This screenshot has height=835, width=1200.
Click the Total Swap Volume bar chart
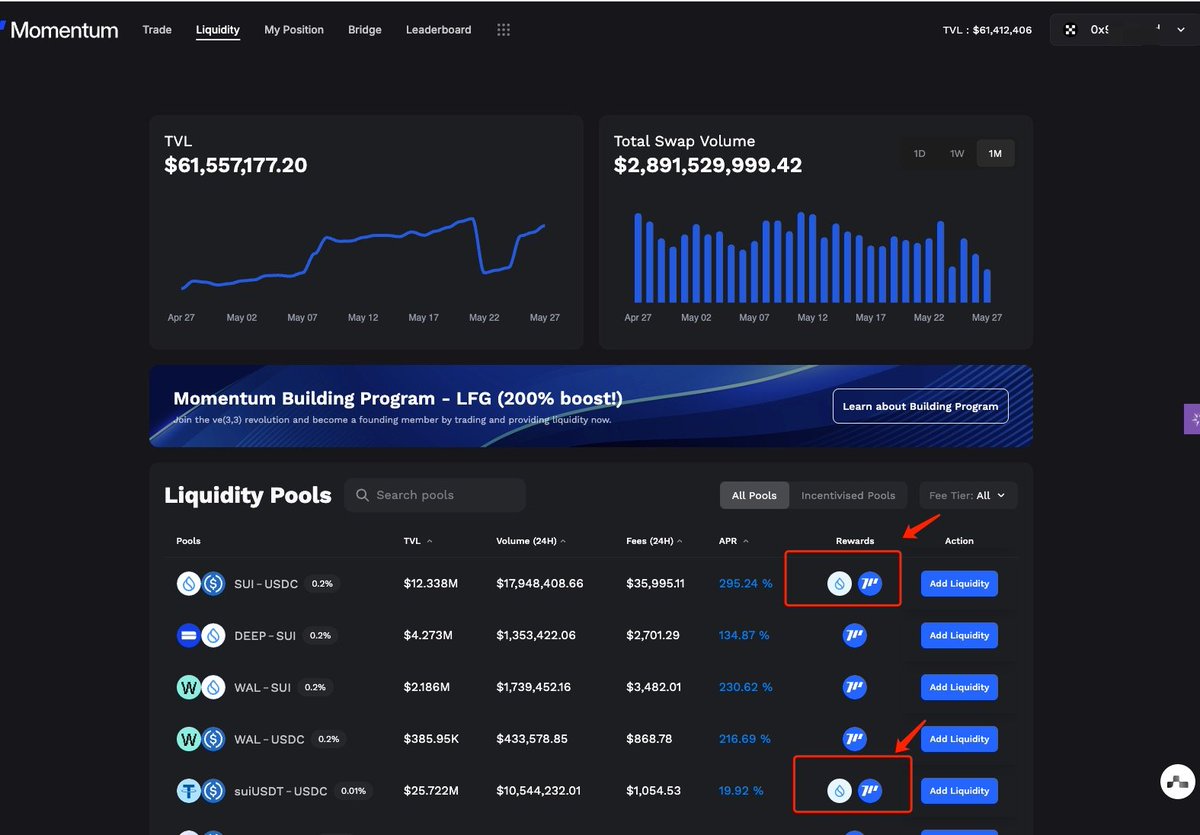812,257
